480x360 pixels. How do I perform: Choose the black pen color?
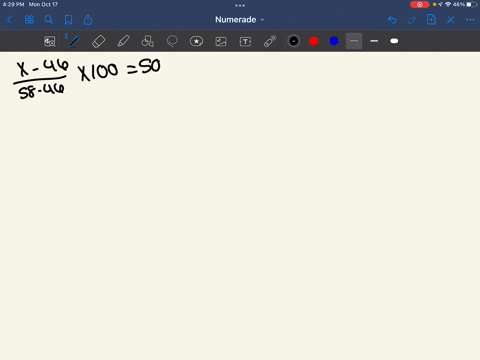pyautogui.click(x=294, y=41)
